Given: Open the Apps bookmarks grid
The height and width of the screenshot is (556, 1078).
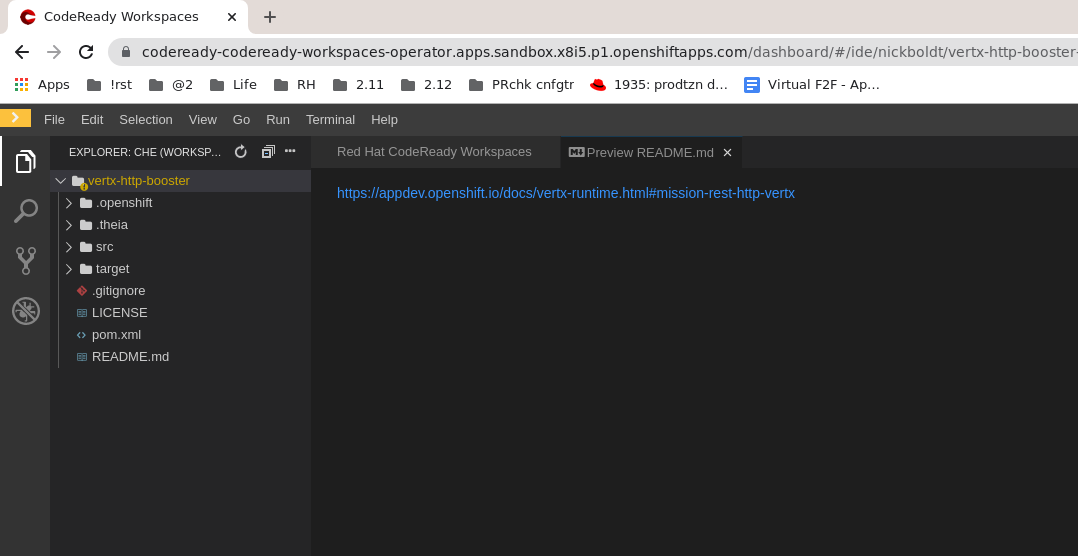Looking at the screenshot, I should [x=42, y=85].
